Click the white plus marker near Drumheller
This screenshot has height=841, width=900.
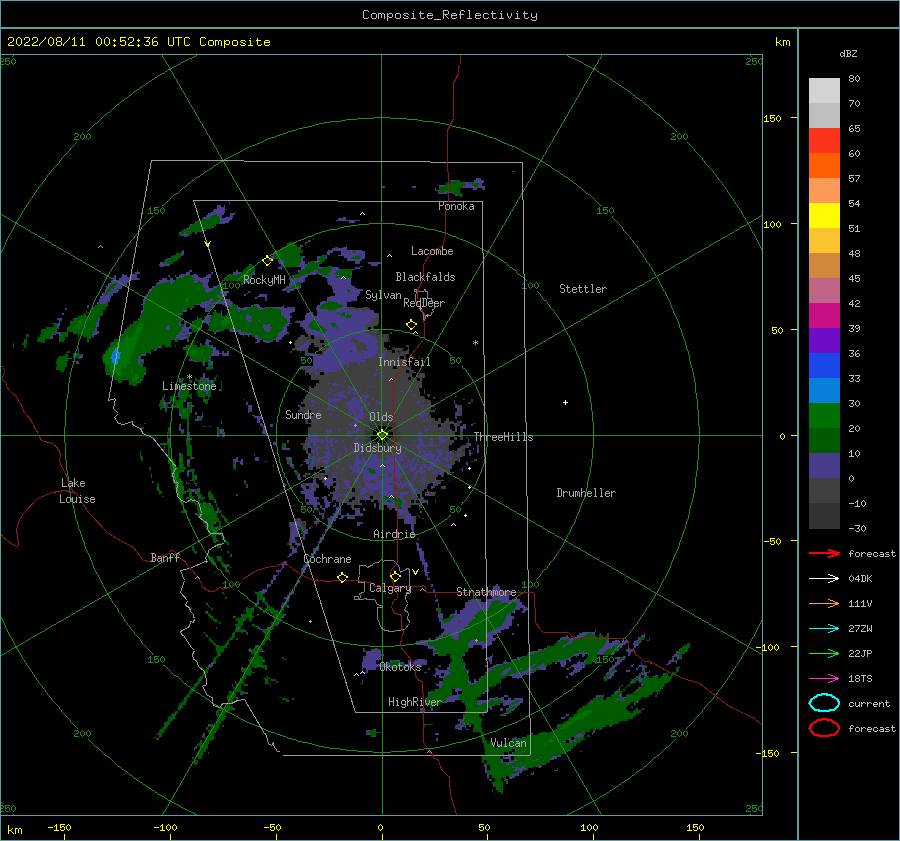click(565, 402)
